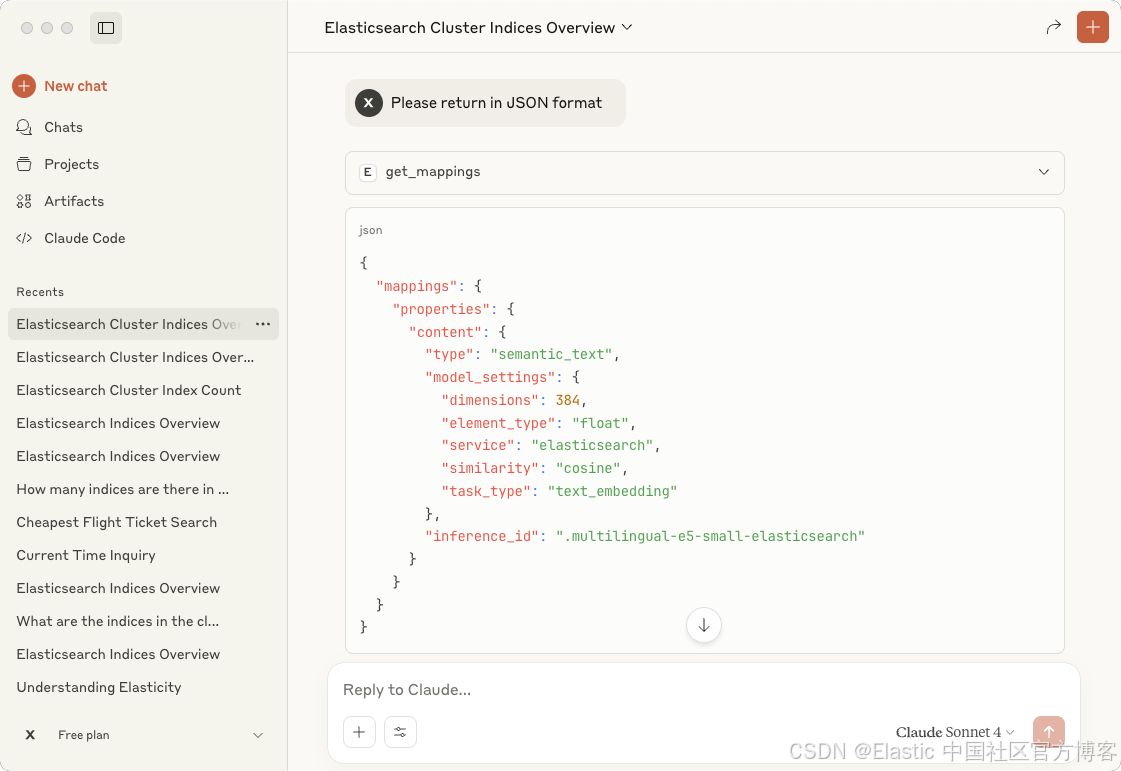Click the Claude Code brackets icon

[24, 238]
